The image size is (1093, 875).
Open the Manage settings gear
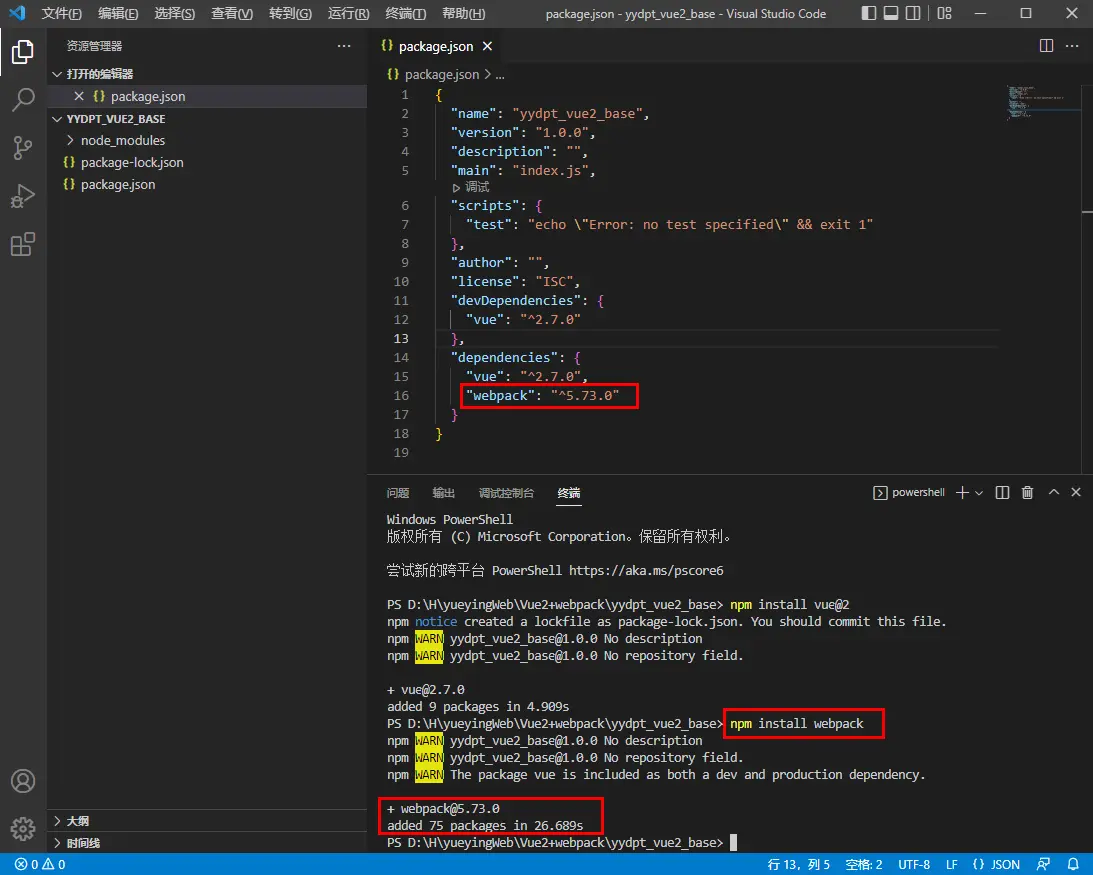coord(23,829)
